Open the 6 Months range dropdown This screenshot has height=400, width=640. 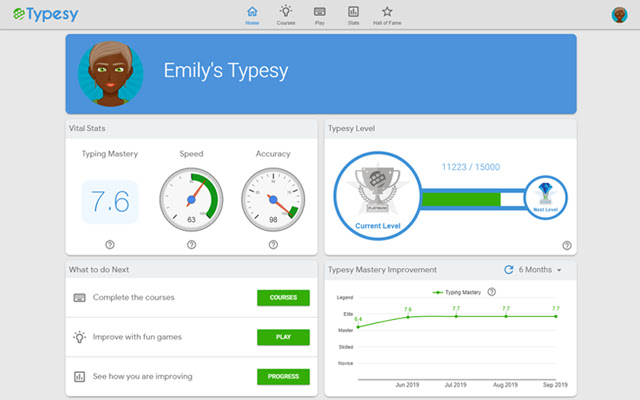[540, 269]
